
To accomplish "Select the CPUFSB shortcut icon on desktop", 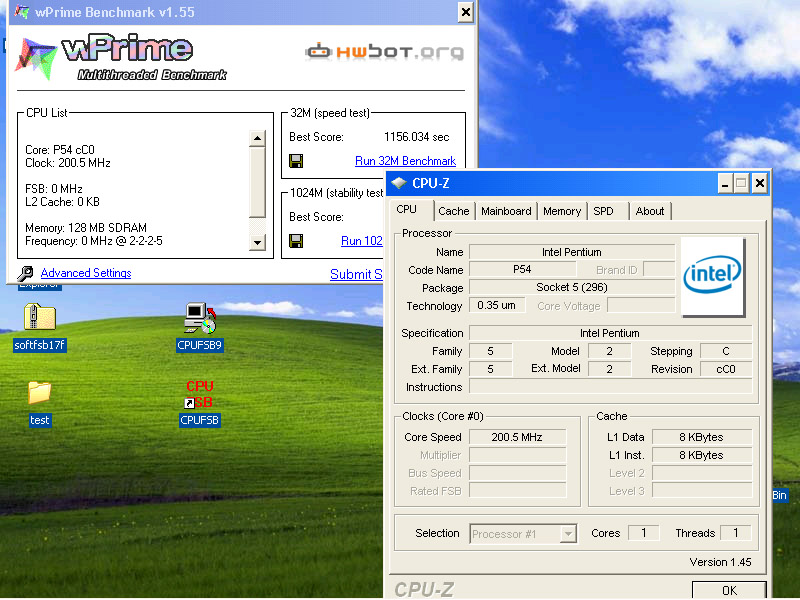I will coord(199,394).
